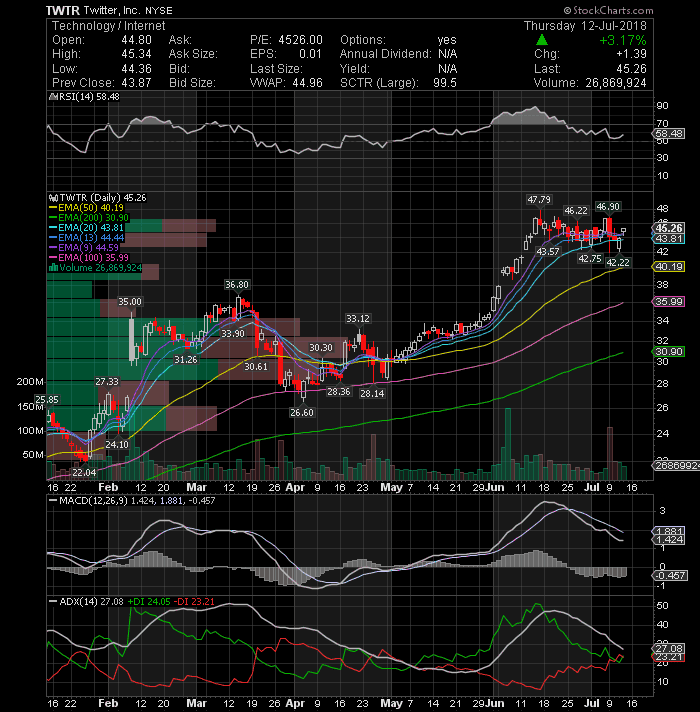Click the 47.79 peak price annotation
Viewport: 700px width, 712px height.
[x=539, y=199]
